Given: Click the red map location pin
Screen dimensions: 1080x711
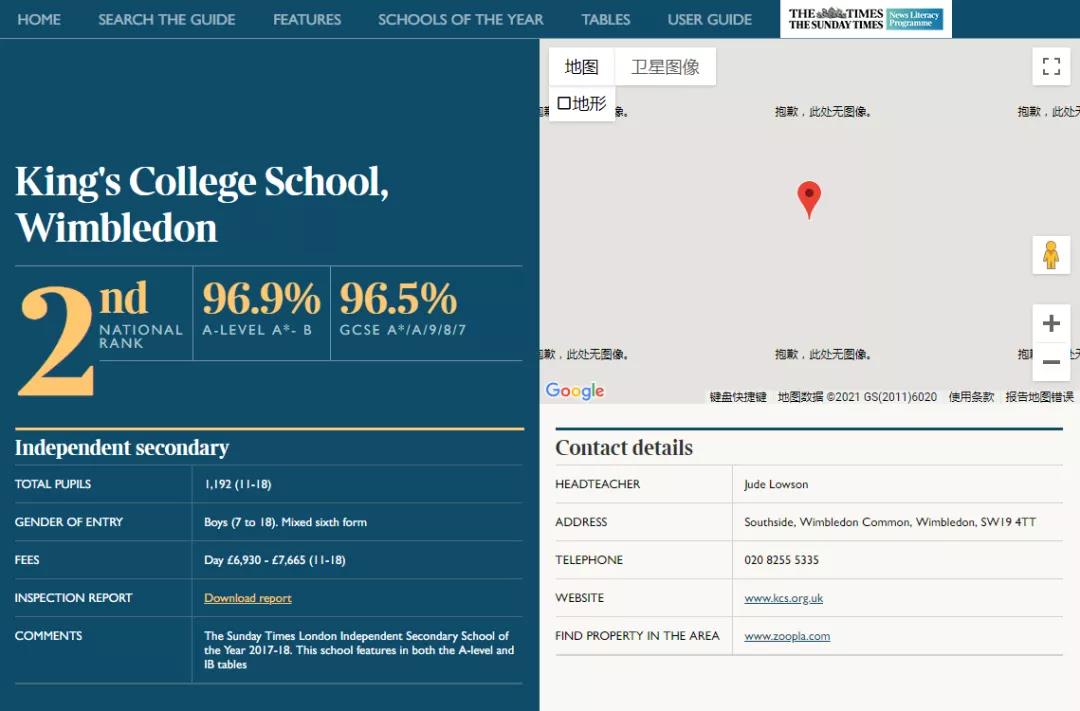Looking at the screenshot, I should tap(809, 199).
